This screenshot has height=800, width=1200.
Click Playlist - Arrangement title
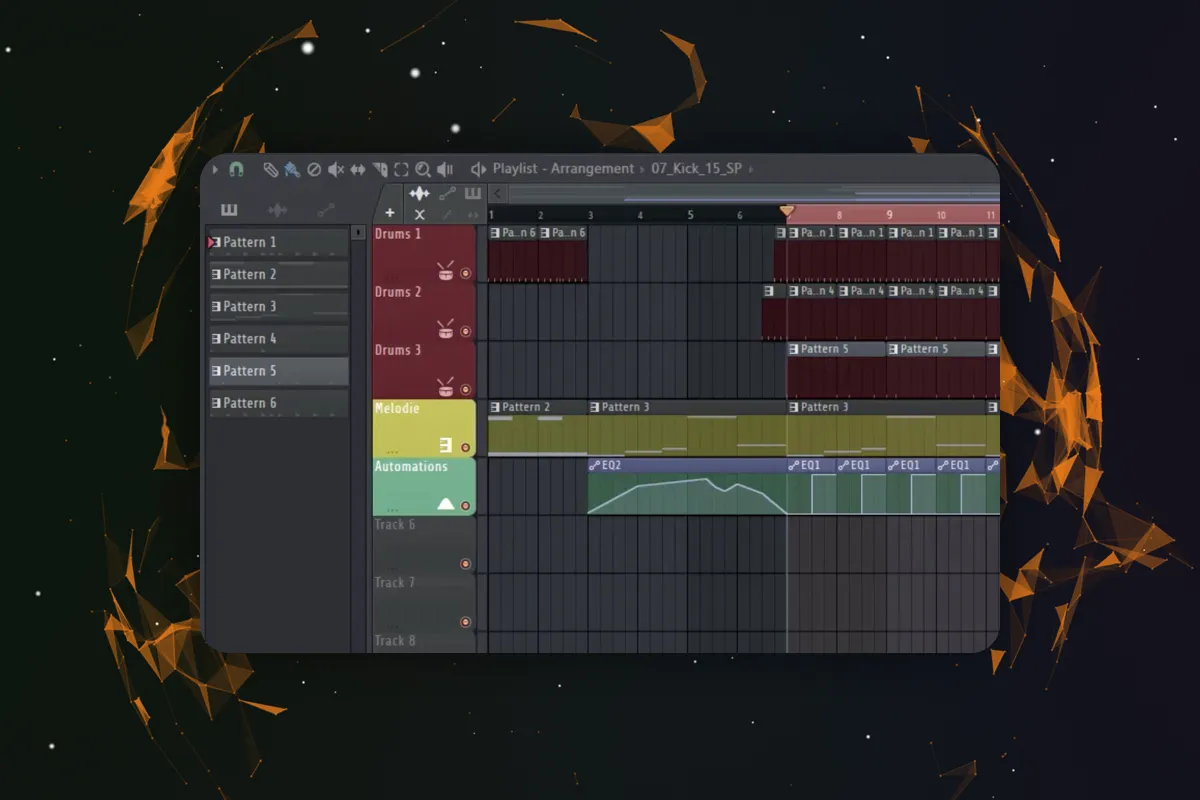click(x=563, y=169)
